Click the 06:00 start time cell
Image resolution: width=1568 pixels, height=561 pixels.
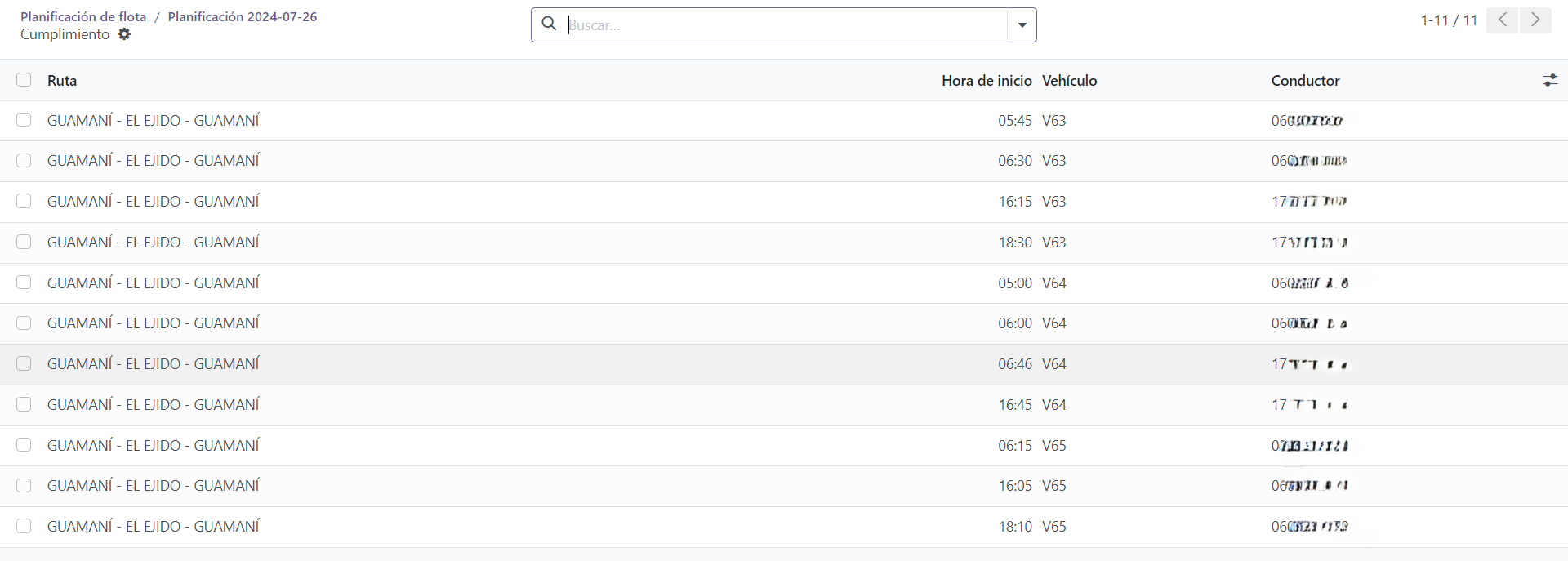pyautogui.click(x=1015, y=323)
